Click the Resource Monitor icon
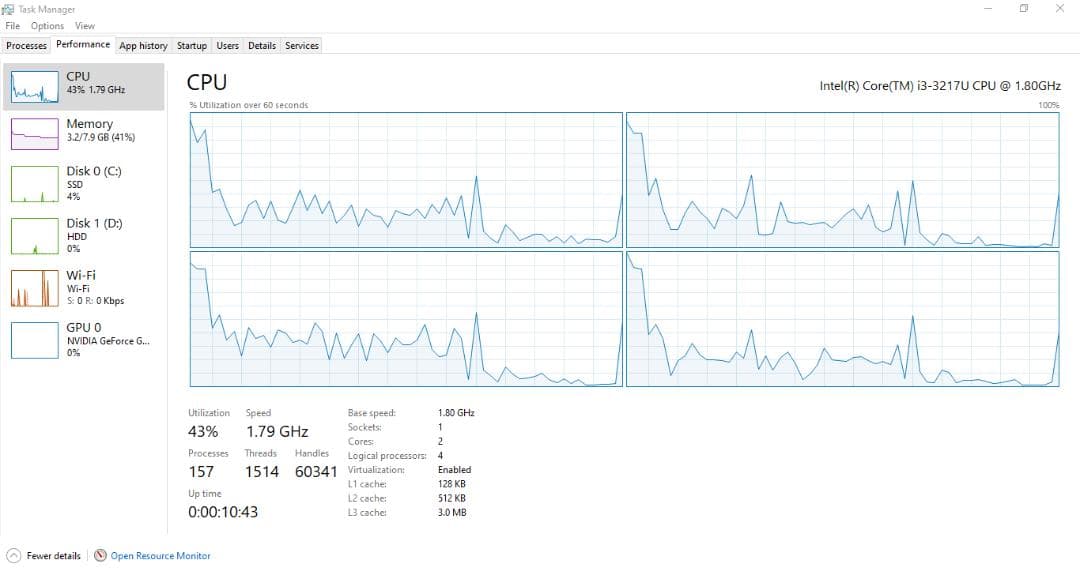 point(100,556)
